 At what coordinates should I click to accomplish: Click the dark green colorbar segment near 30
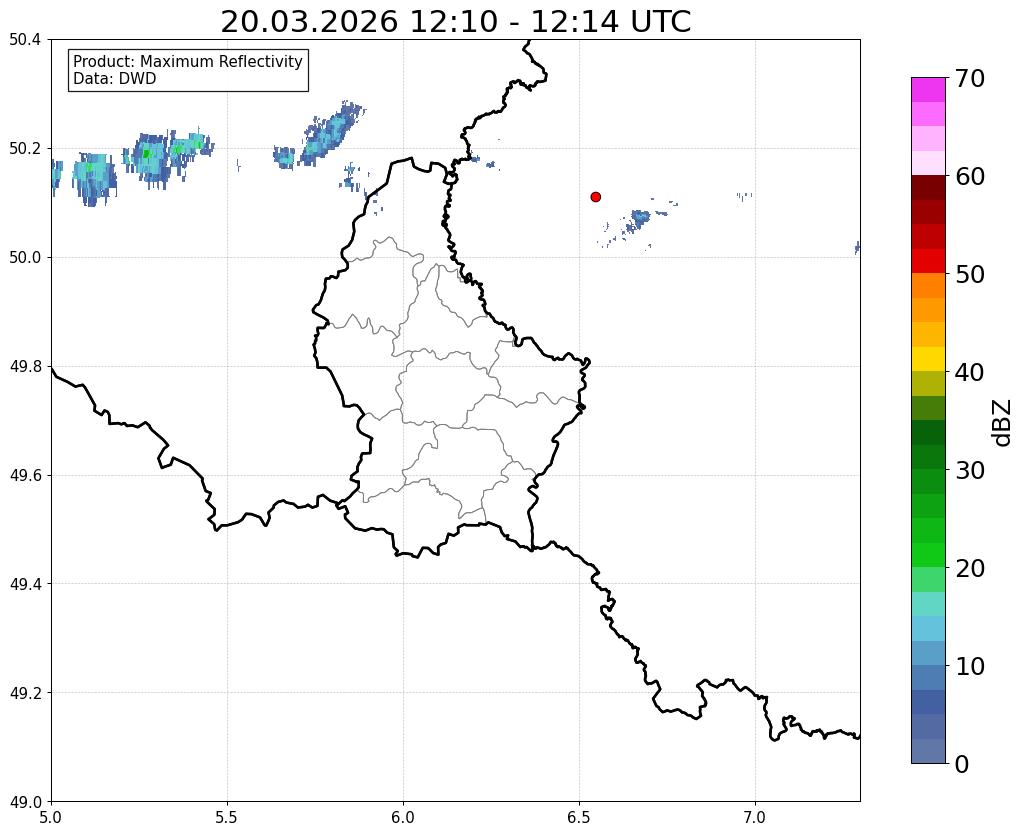pyautogui.click(x=928, y=457)
